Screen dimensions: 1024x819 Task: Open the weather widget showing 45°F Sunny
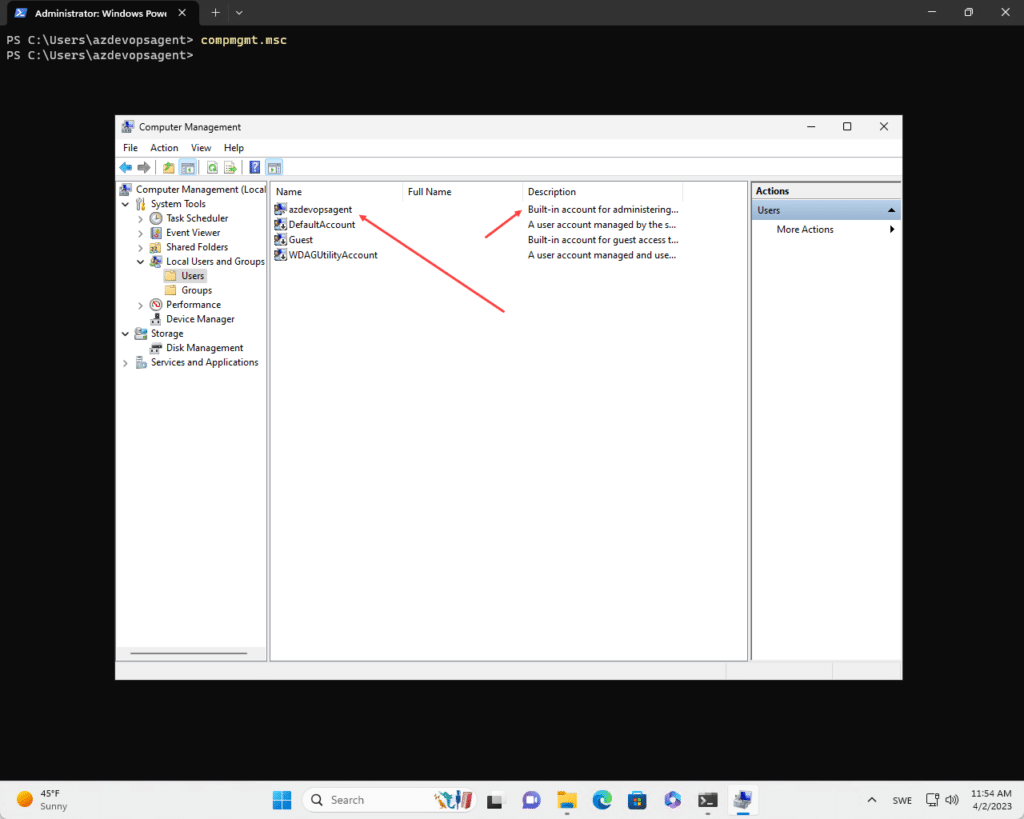[42, 799]
